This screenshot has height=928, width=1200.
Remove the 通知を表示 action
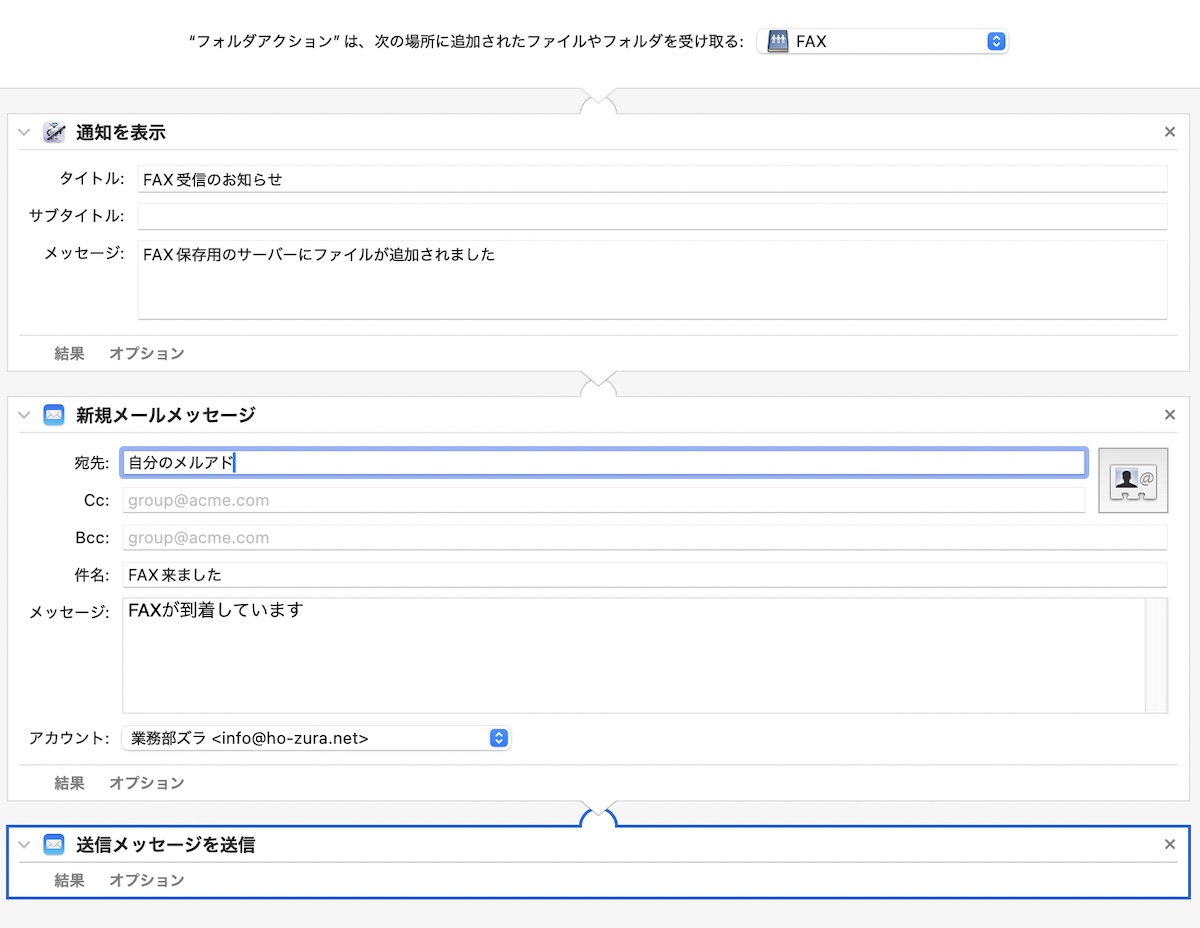tap(1169, 132)
